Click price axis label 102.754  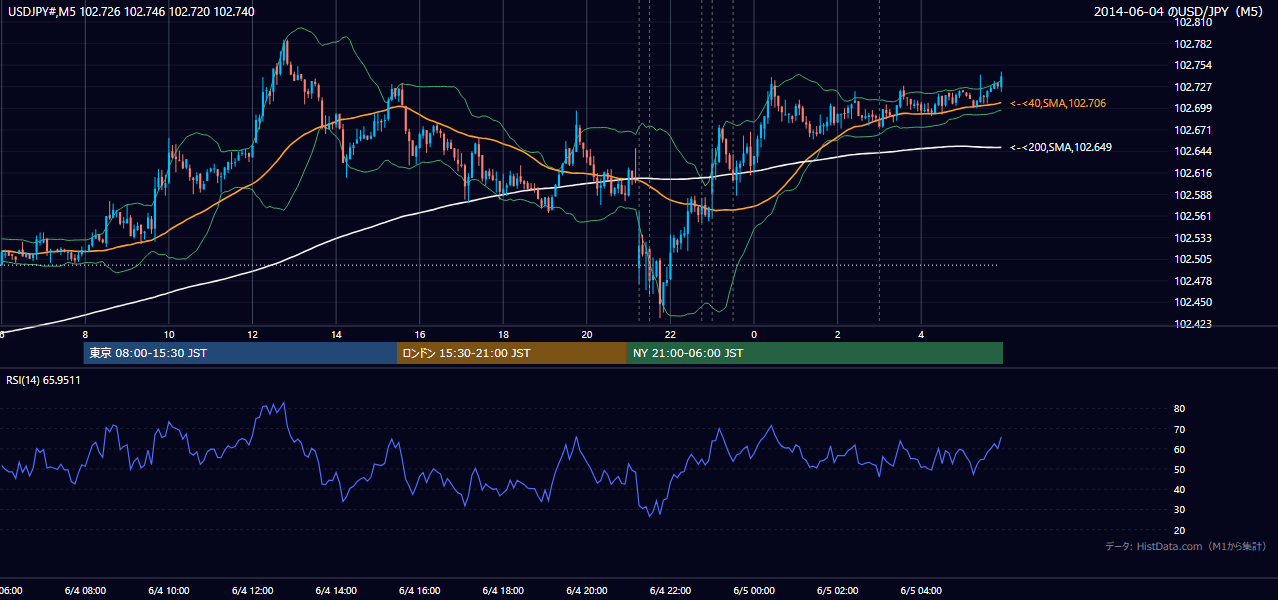tap(1192, 65)
